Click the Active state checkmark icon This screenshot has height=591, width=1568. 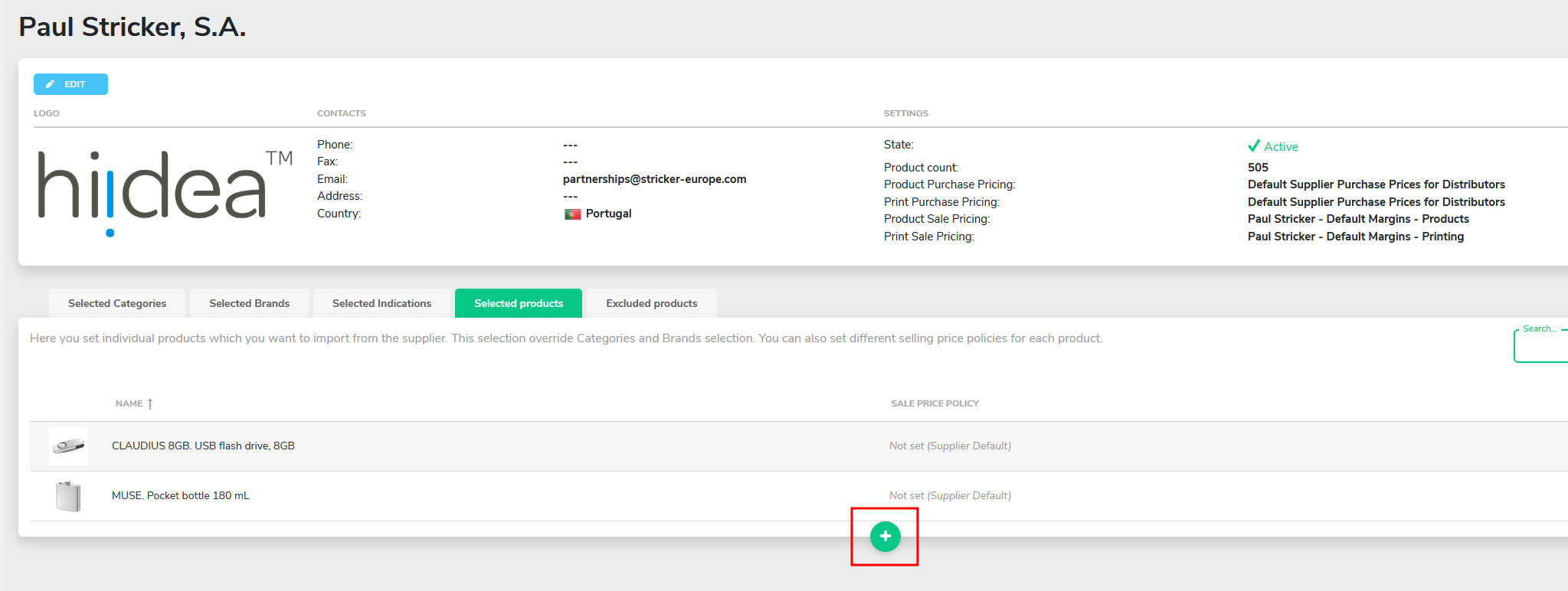[1254, 145]
